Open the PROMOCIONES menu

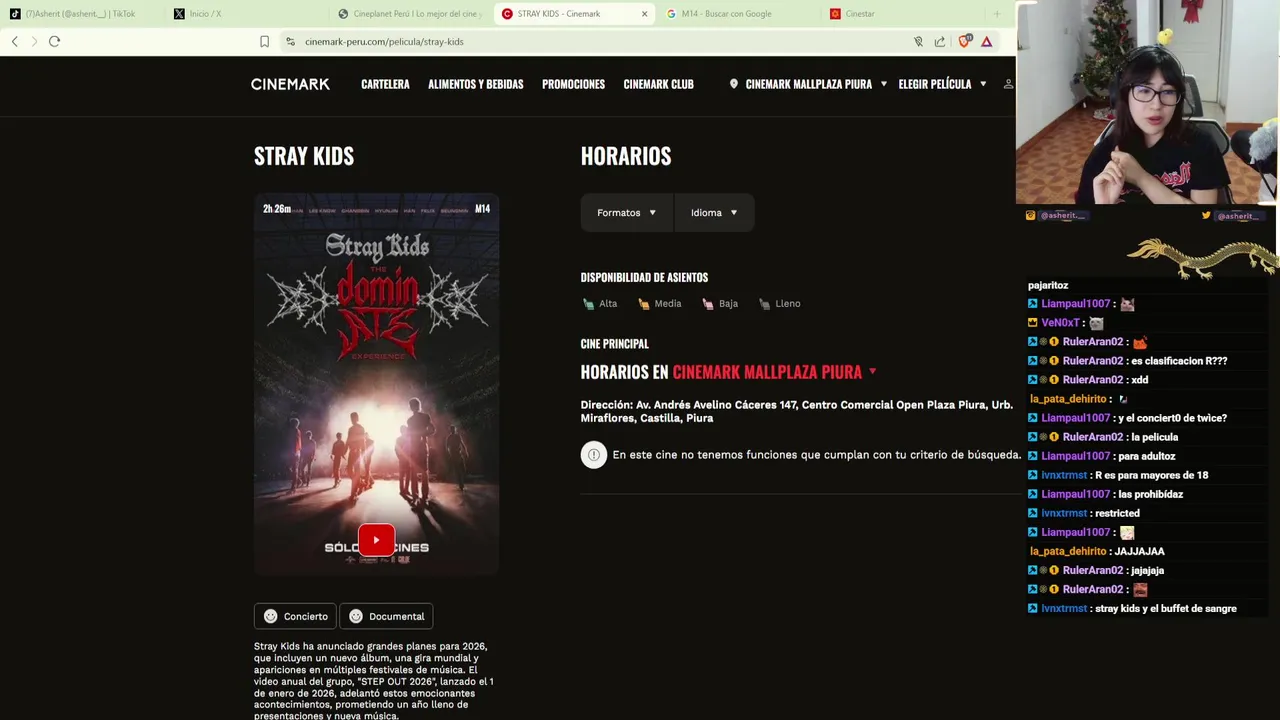(x=573, y=84)
